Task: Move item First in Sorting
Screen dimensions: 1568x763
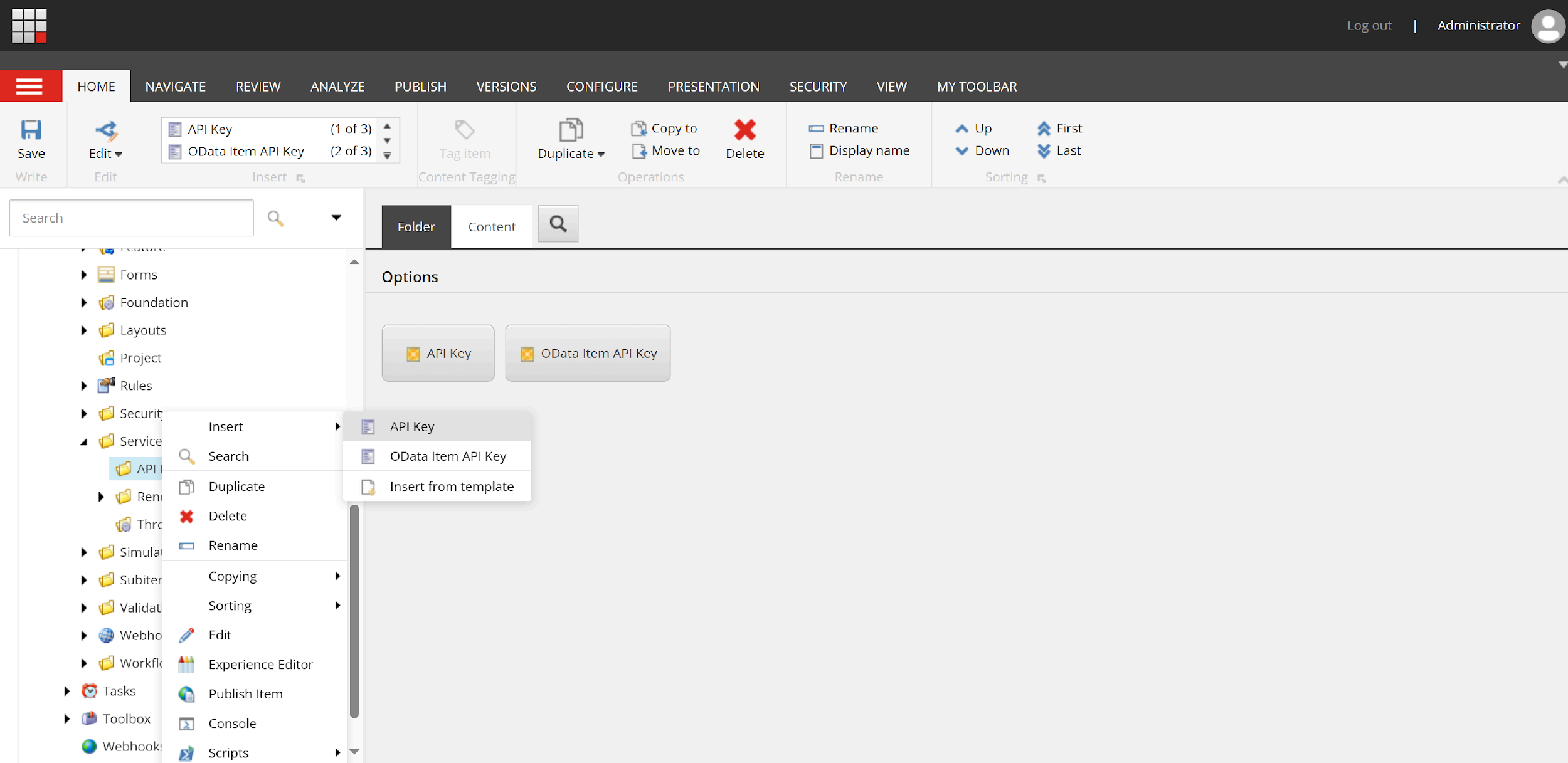Action: [1059, 128]
